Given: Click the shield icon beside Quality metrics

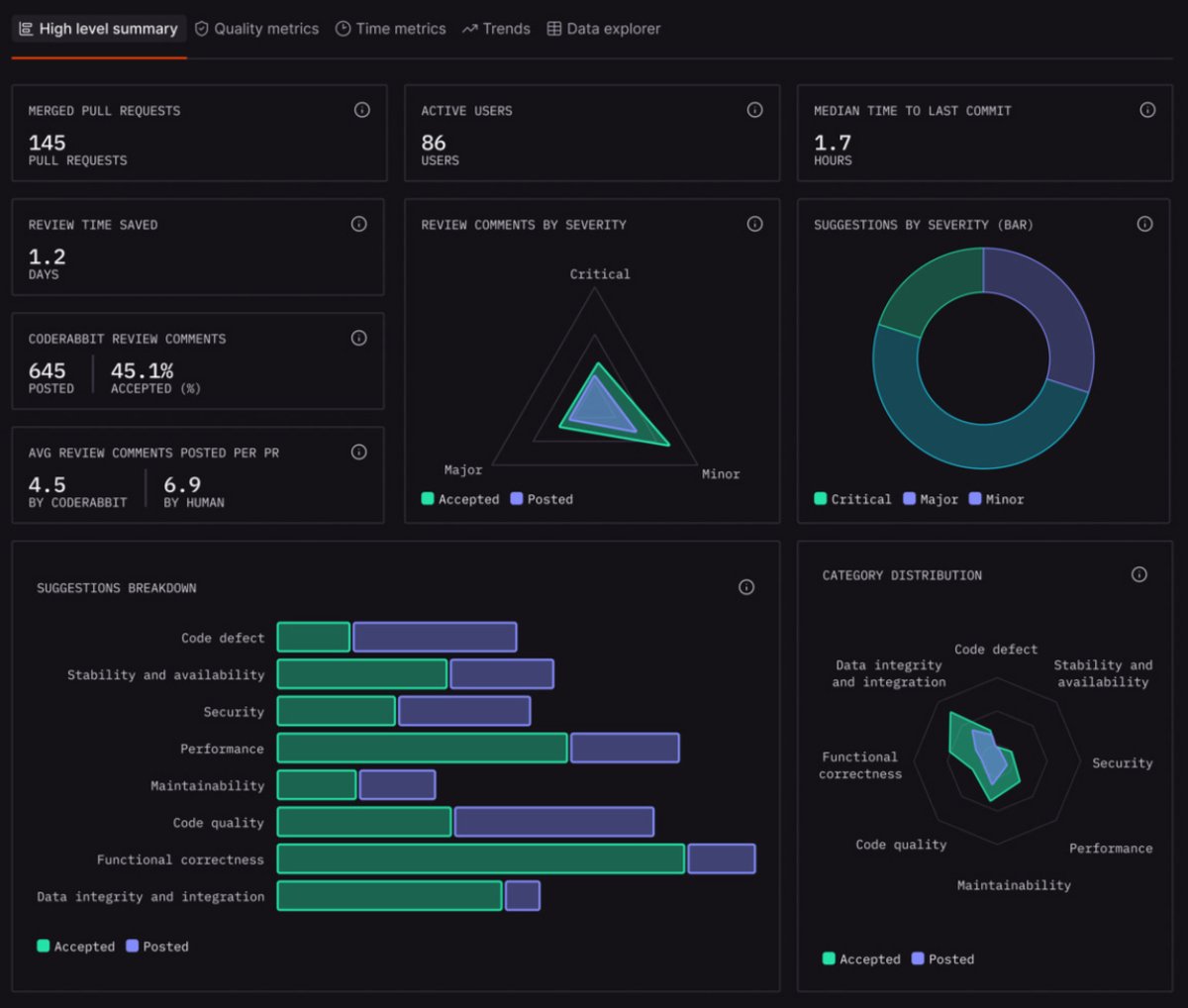Looking at the screenshot, I should coord(202,29).
